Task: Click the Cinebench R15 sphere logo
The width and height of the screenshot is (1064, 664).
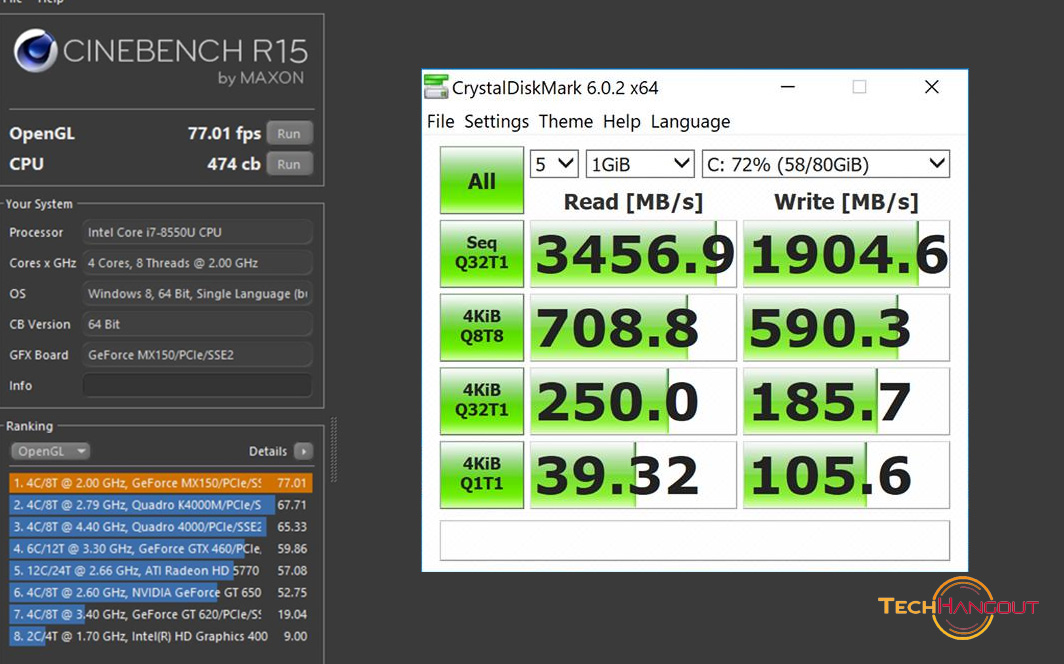Action: coord(35,50)
